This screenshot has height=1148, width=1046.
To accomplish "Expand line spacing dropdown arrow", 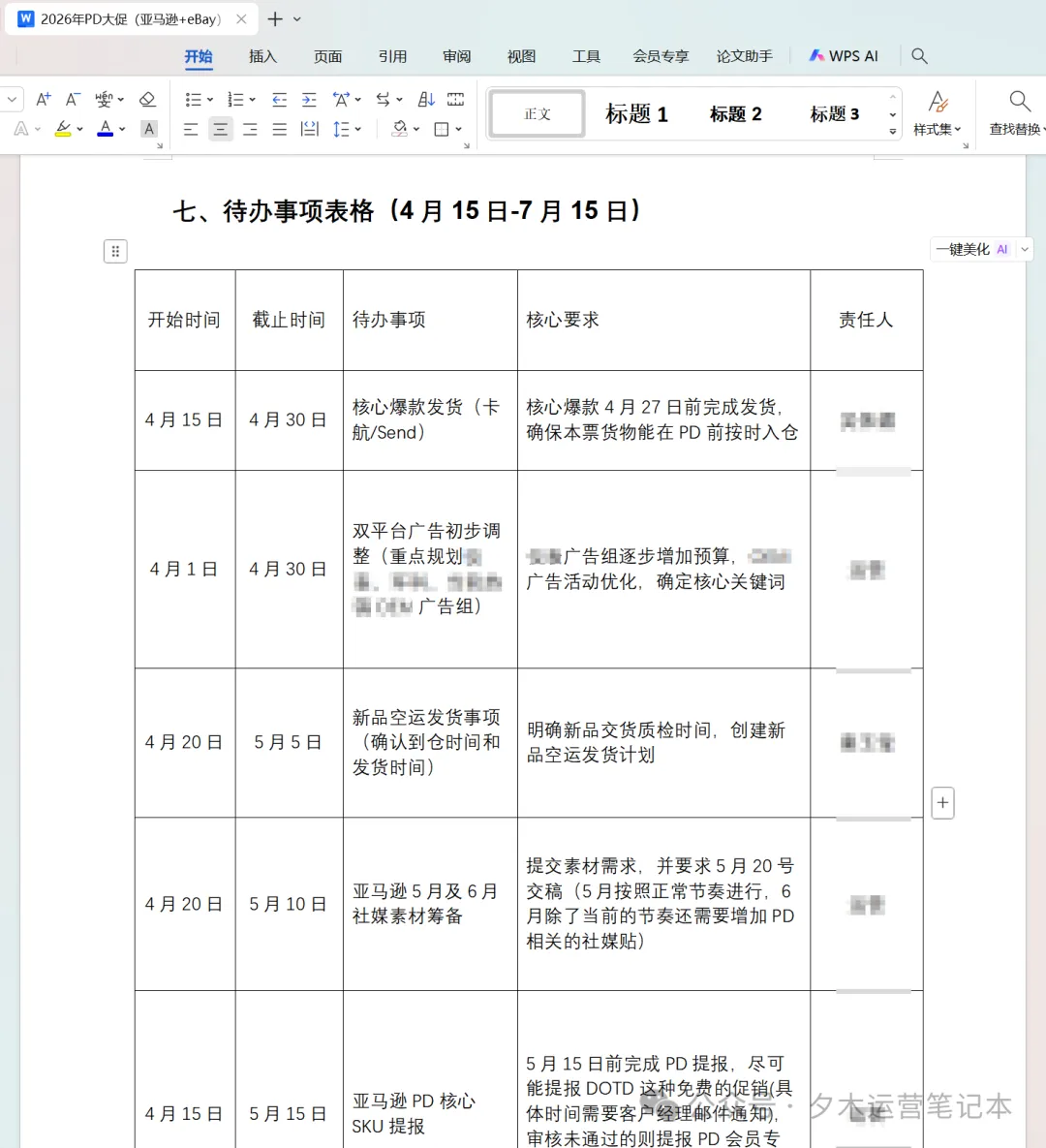I will coord(358,130).
